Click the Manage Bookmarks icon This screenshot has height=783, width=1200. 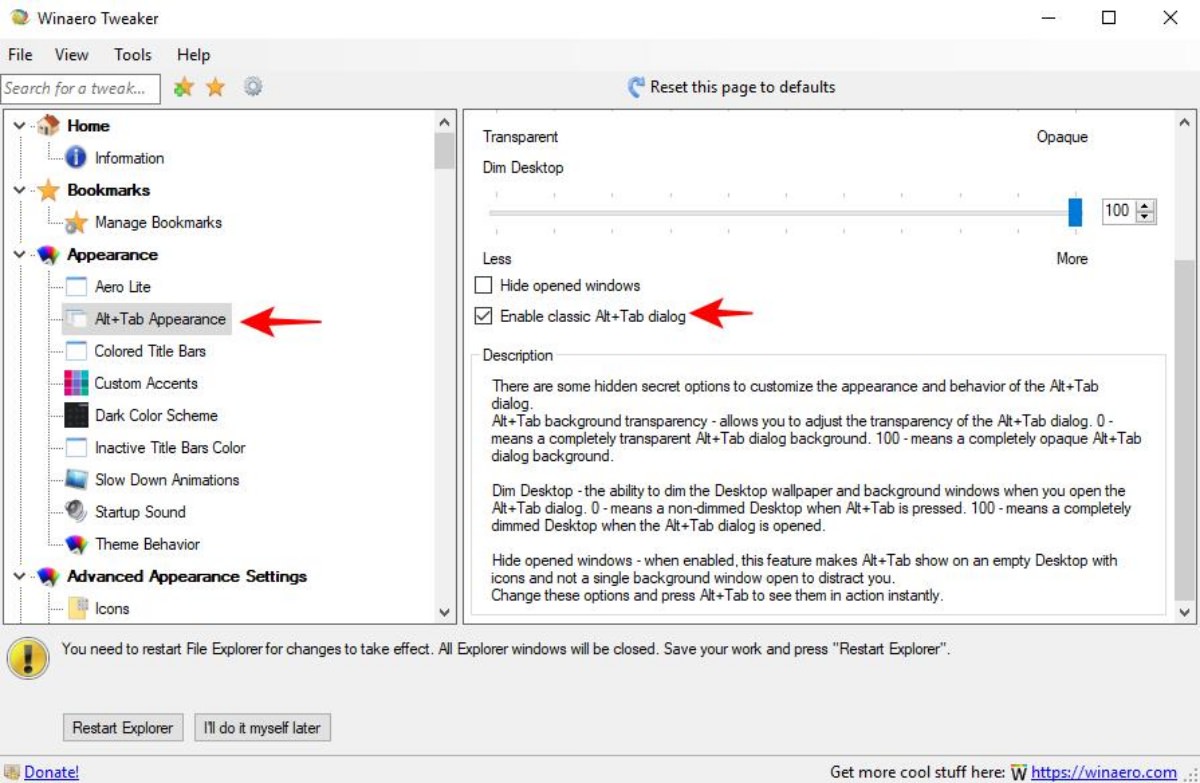[76, 222]
